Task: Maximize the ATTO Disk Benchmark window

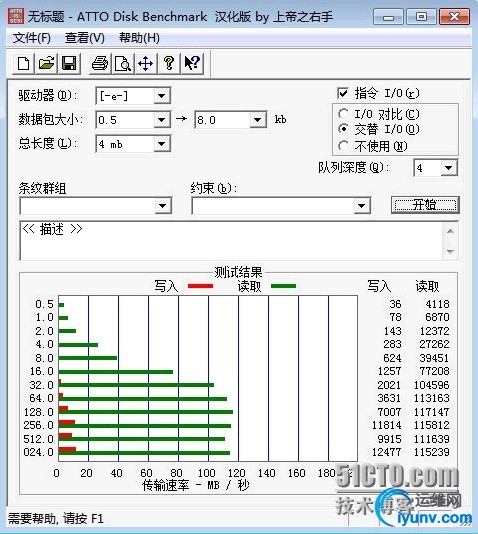Action: point(421,16)
